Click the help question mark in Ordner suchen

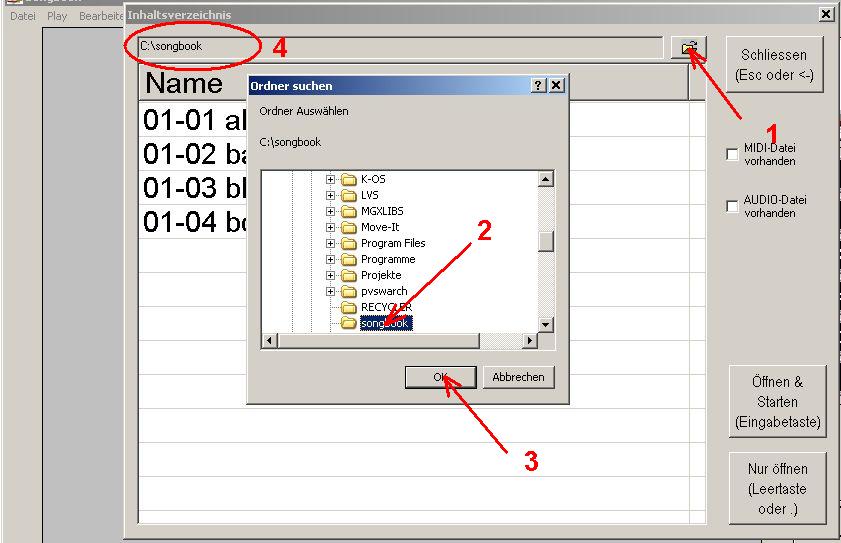[x=538, y=85]
